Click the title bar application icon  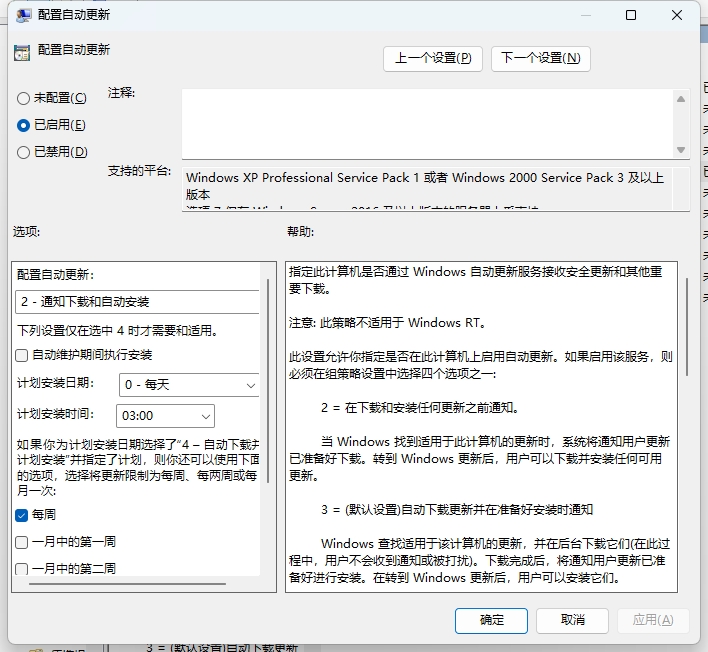pos(23,15)
